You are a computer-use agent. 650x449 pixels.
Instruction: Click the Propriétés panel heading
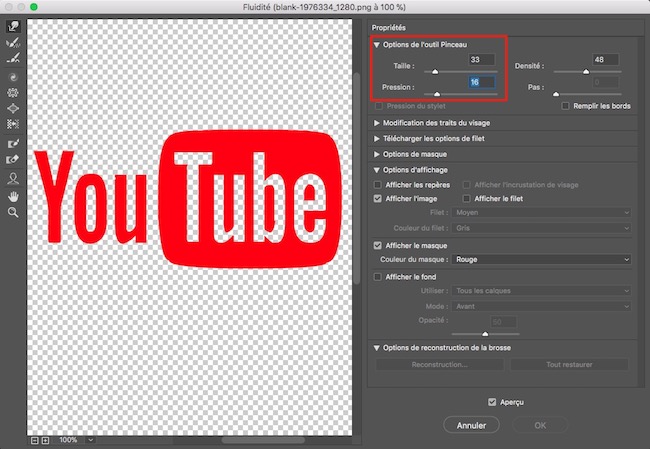[388, 28]
